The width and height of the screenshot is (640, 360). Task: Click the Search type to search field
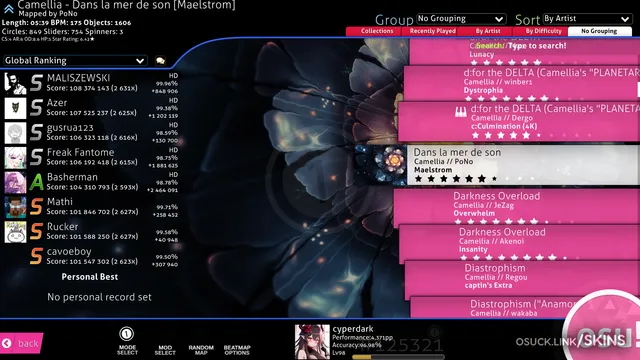(x=521, y=46)
